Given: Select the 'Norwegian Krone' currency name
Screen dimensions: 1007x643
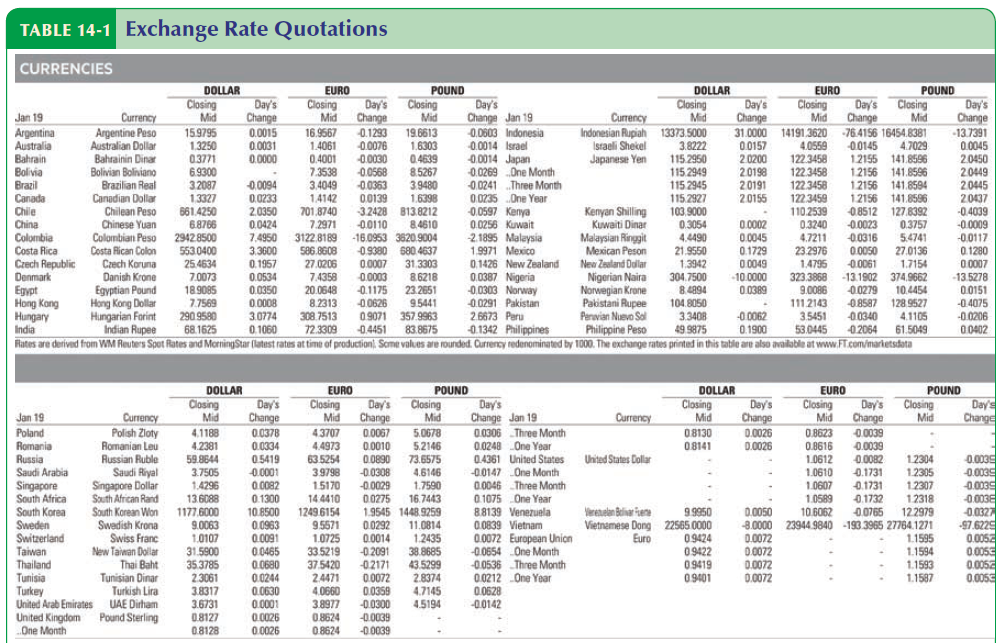Looking at the screenshot, I should coord(615,290).
